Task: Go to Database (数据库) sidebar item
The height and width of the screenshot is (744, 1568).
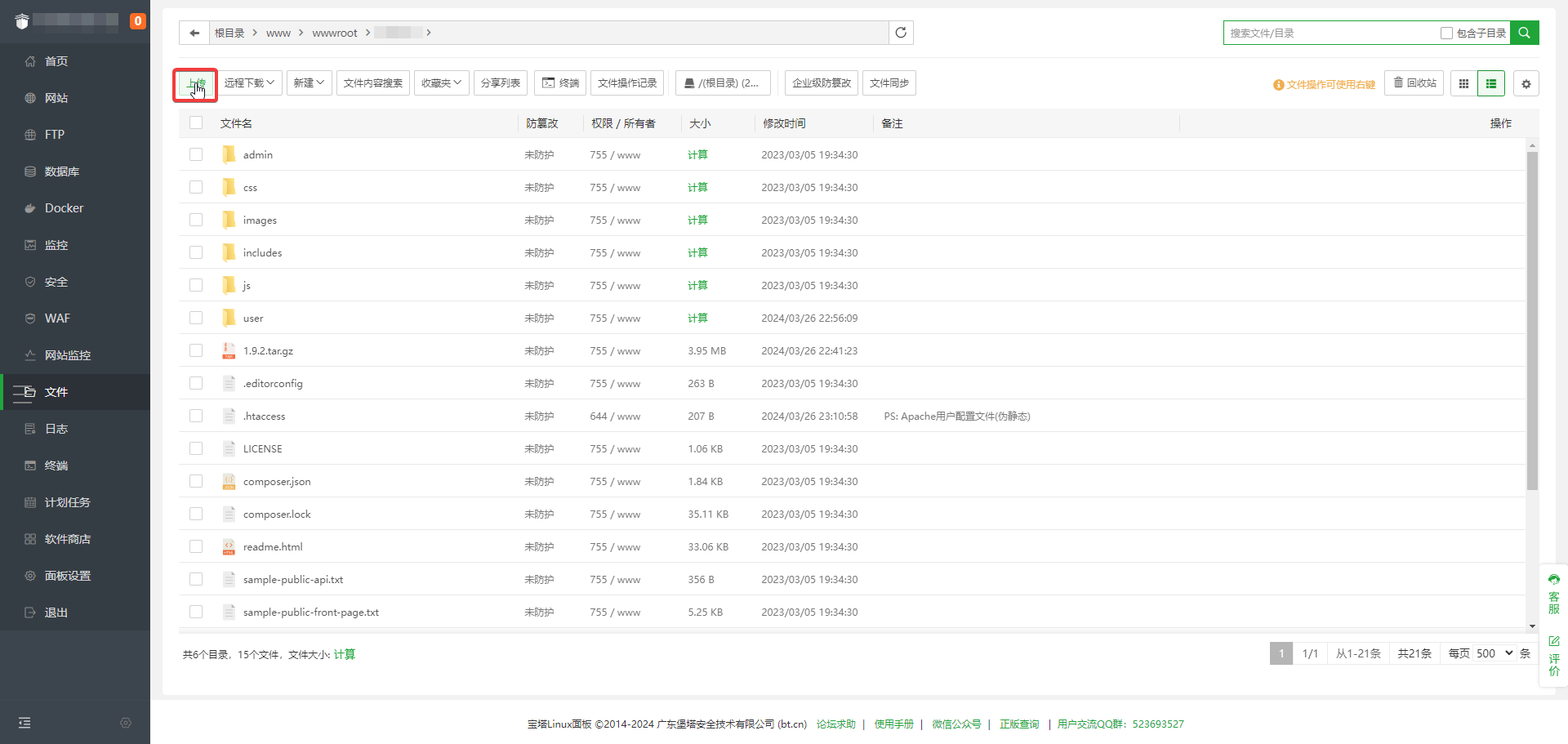Action: pyautogui.click(x=61, y=172)
